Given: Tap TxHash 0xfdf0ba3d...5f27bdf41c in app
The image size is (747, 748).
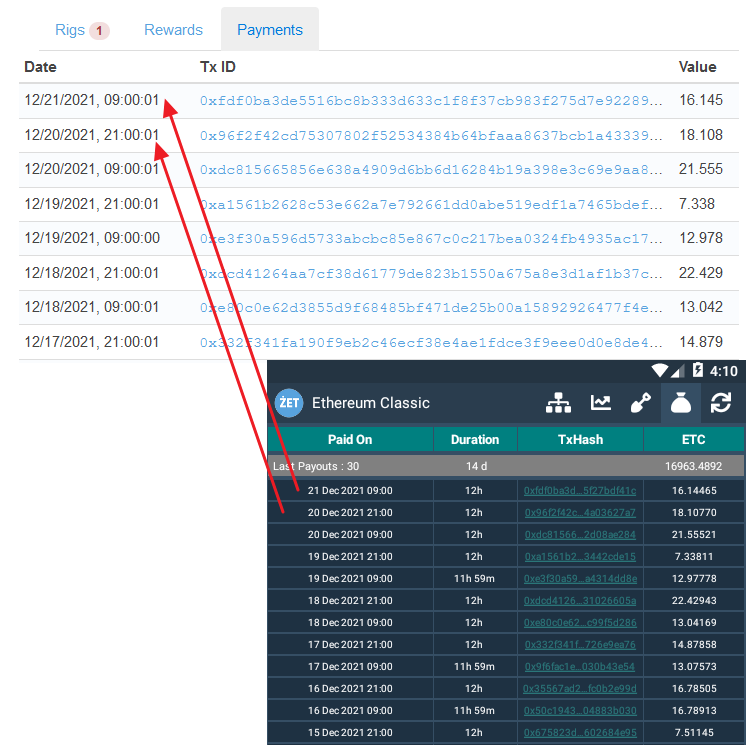Looking at the screenshot, I should (x=580, y=490).
